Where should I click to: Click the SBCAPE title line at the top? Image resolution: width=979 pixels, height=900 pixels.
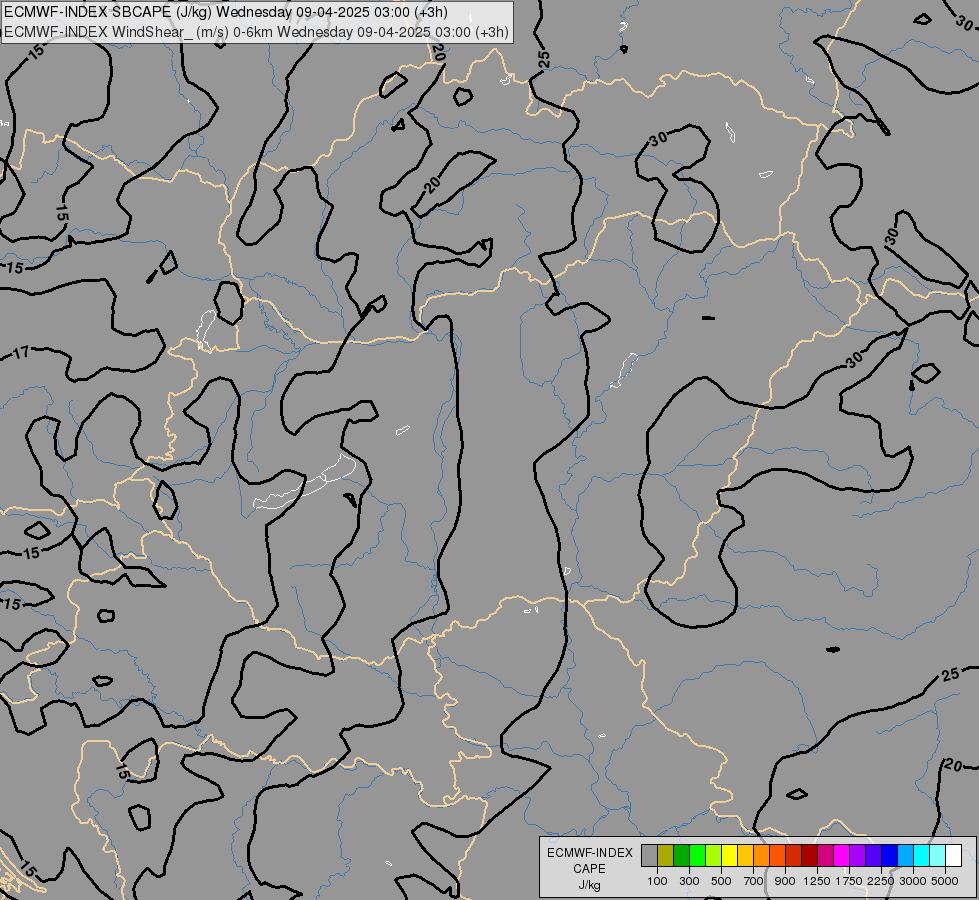225,12
